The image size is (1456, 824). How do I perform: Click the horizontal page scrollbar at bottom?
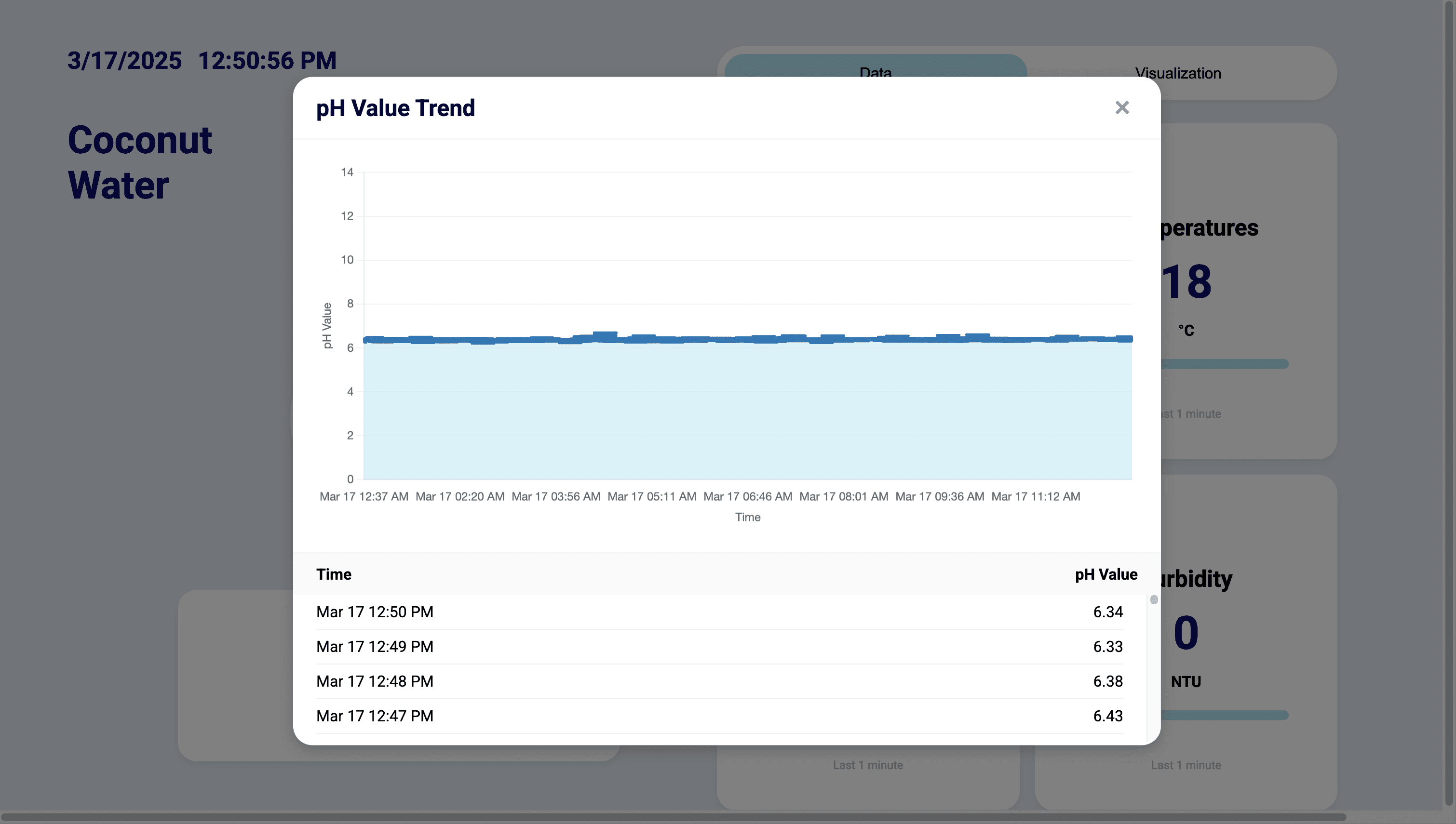click(x=674, y=817)
